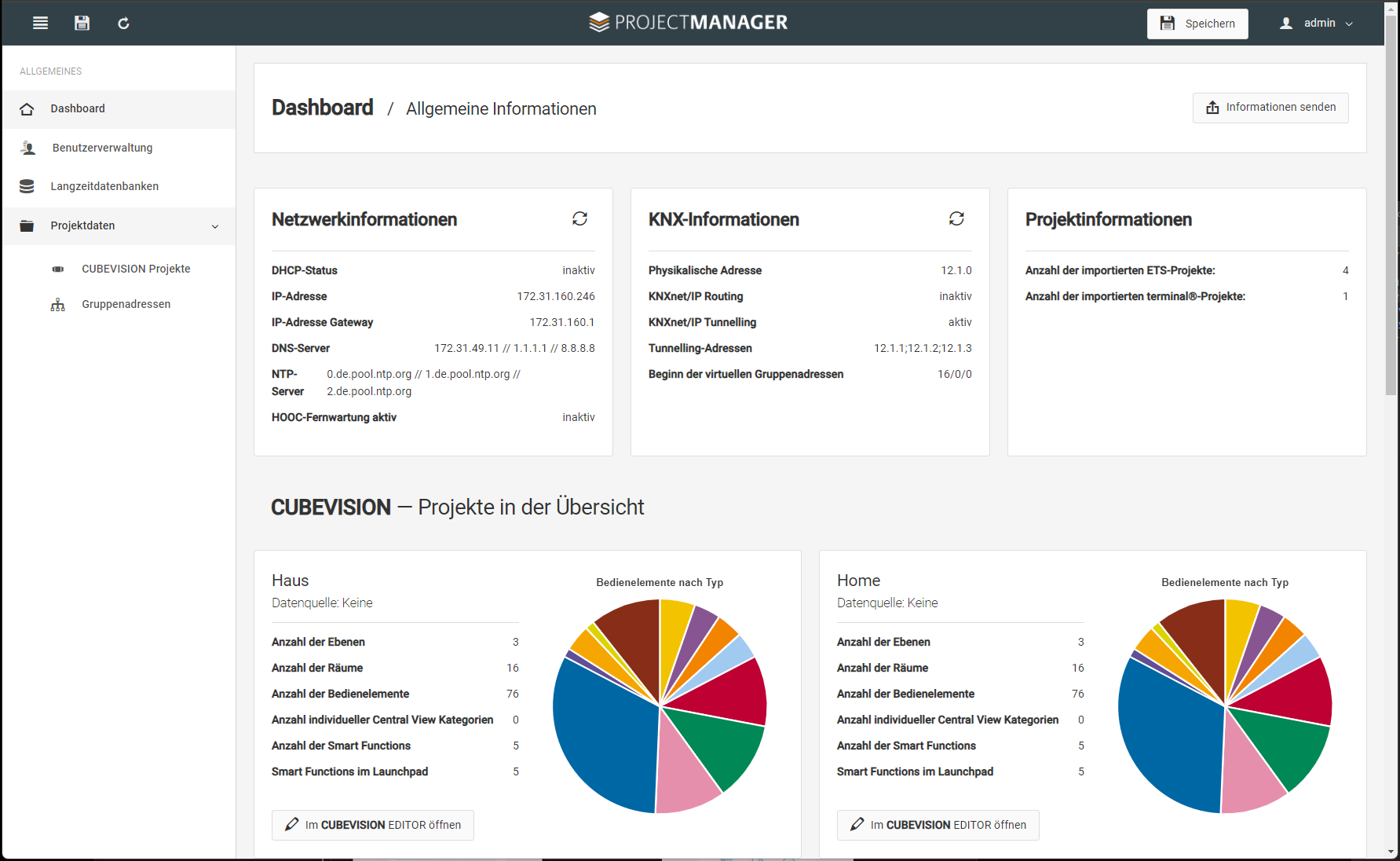1400x861 pixels.
Task: Open Haus project in CUBEVISION EDITOR
Action: pos(373,825)
